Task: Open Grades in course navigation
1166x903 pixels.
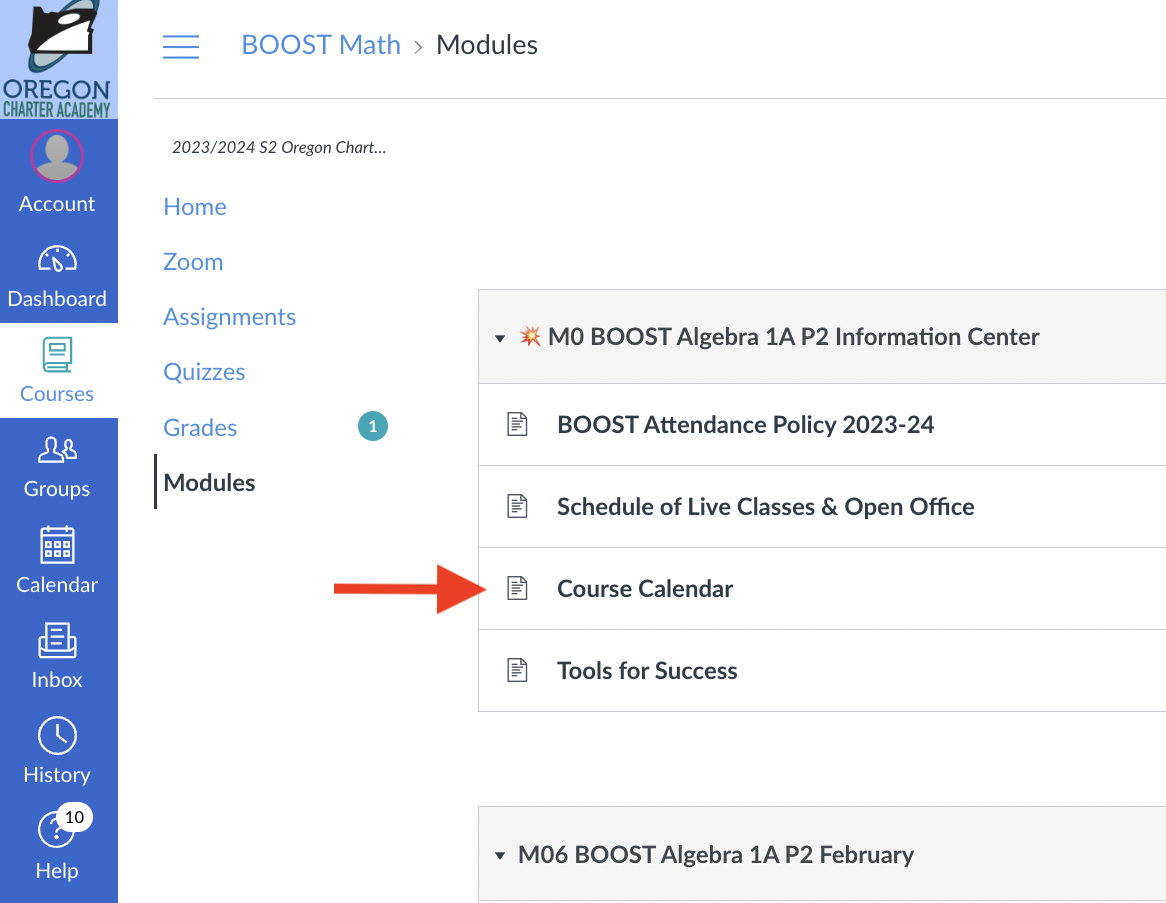Action: (x=200, y=428)
